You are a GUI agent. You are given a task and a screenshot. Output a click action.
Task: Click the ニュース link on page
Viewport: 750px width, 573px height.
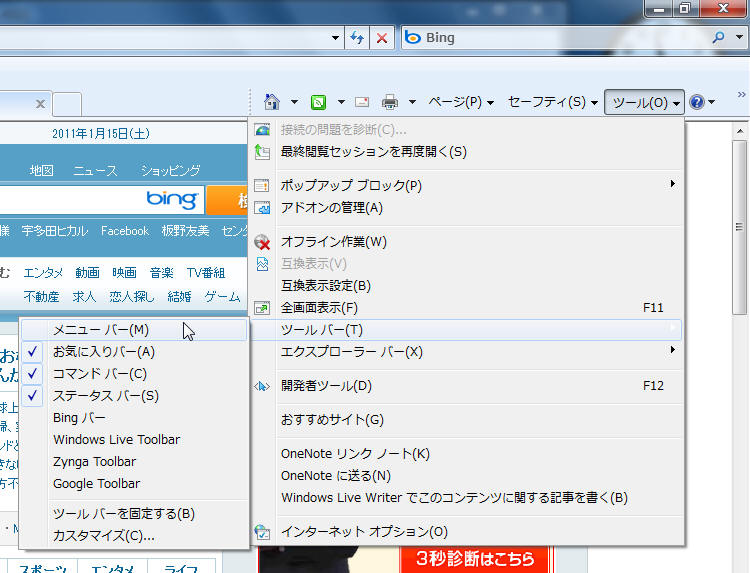pyautogui.click(x=96, y=171)
